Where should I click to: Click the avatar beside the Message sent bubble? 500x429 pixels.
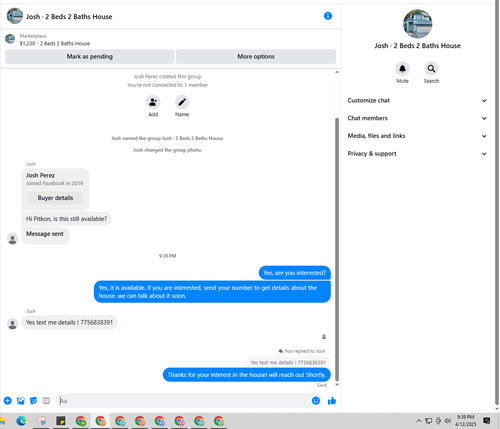[x=13, y=239]
